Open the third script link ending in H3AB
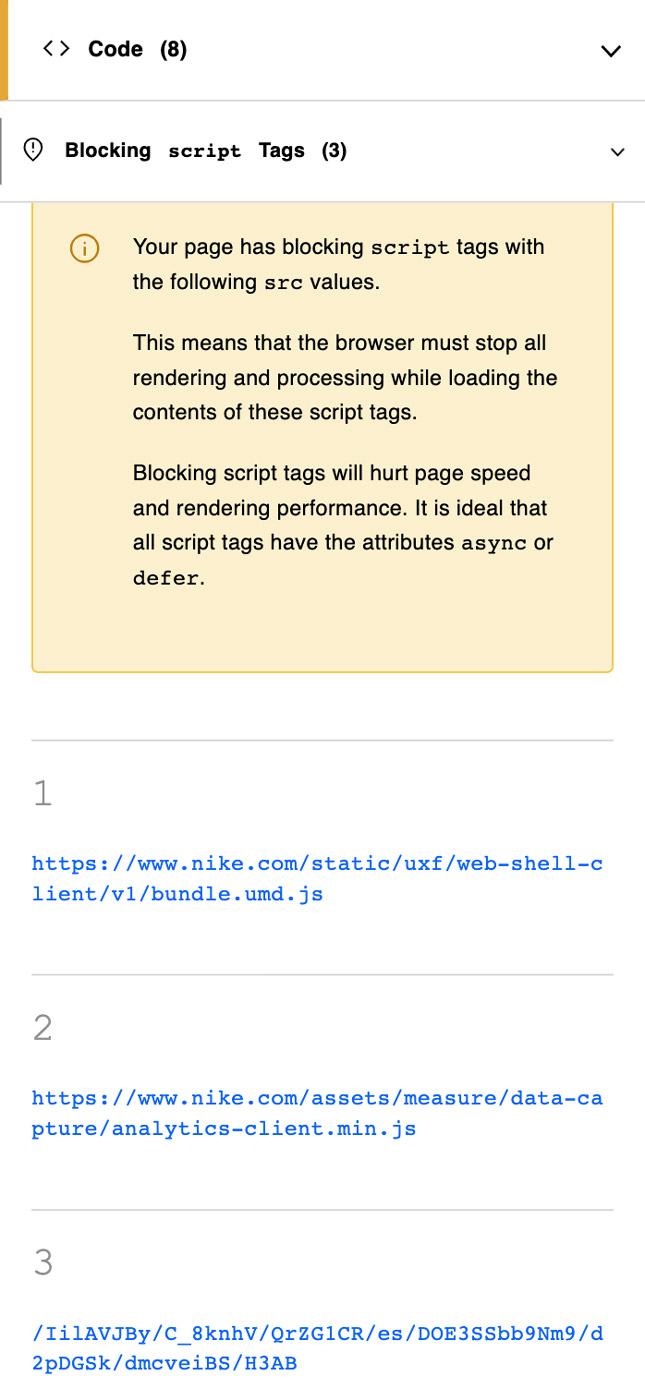The image size is (645, 1400). pyautogui.click(x=317, y=1348)
